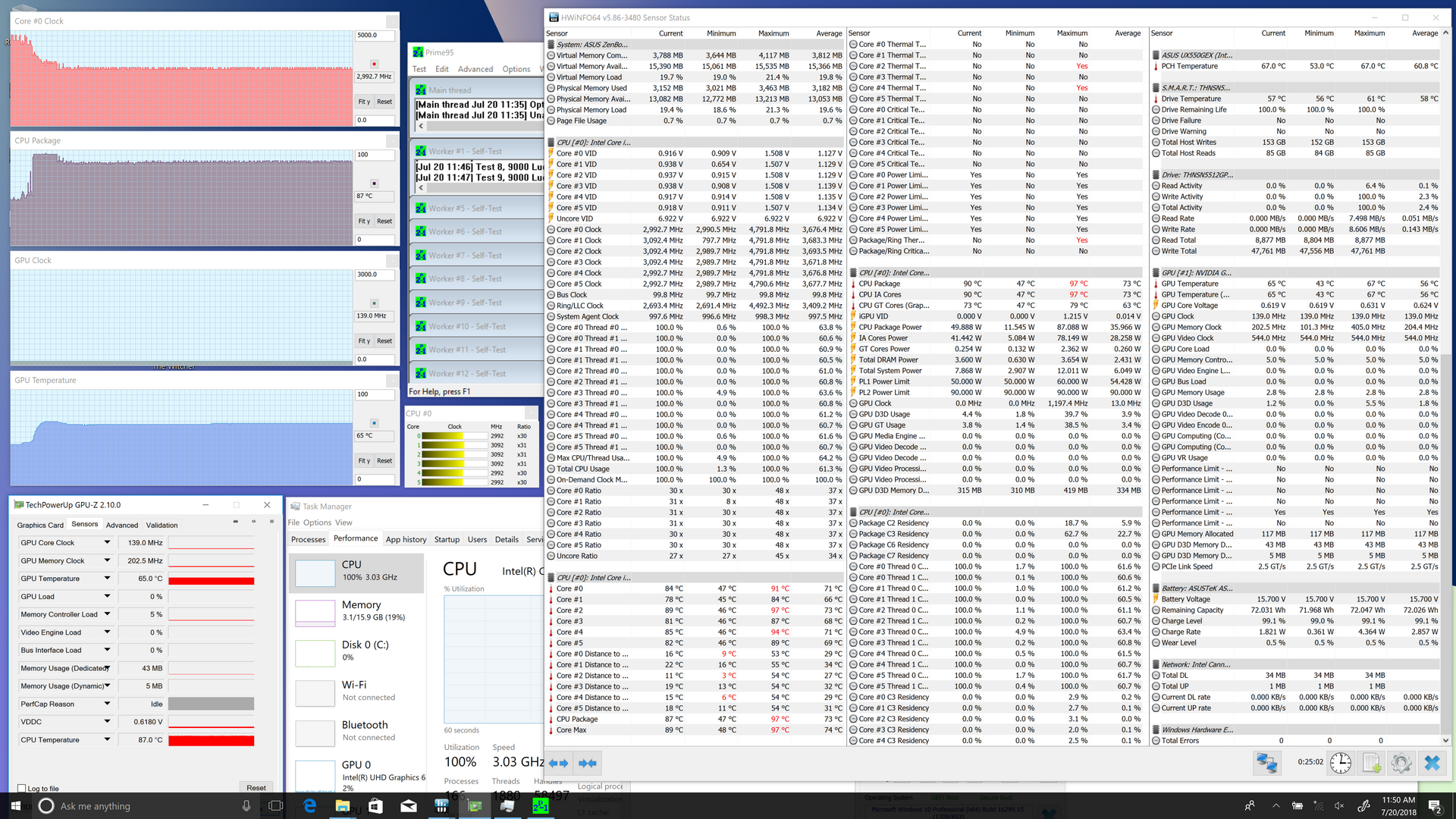Open GPU Load sensor dropdown

[107, 597]
